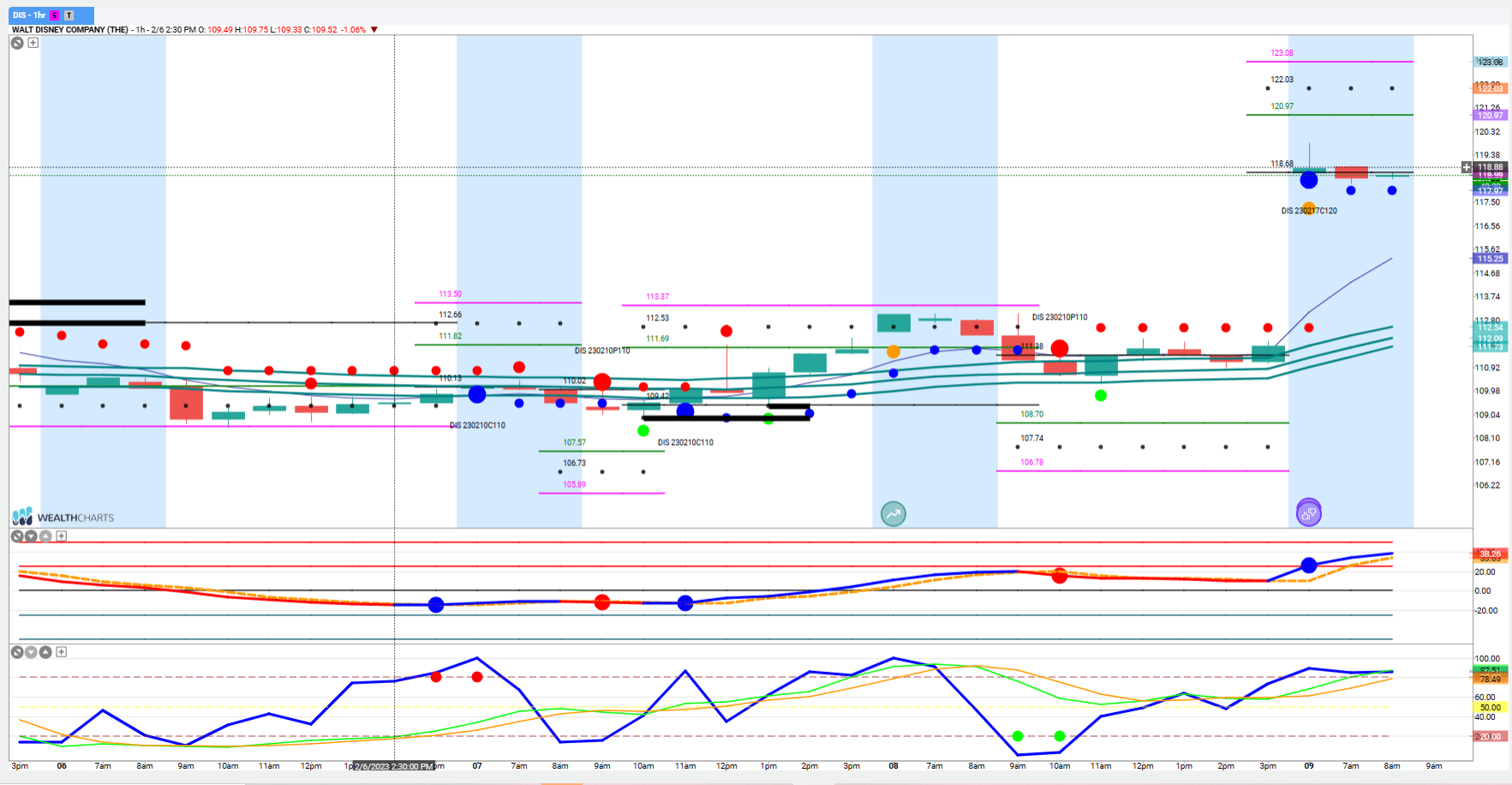
Task: Click the blue dot on oscillator at 09
Action: point(1309,565)
